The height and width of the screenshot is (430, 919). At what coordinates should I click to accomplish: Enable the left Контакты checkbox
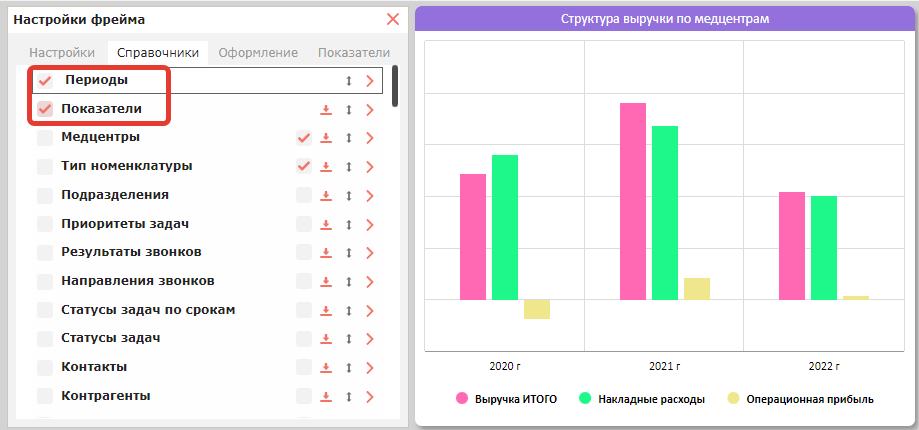(x=45, y=368)
